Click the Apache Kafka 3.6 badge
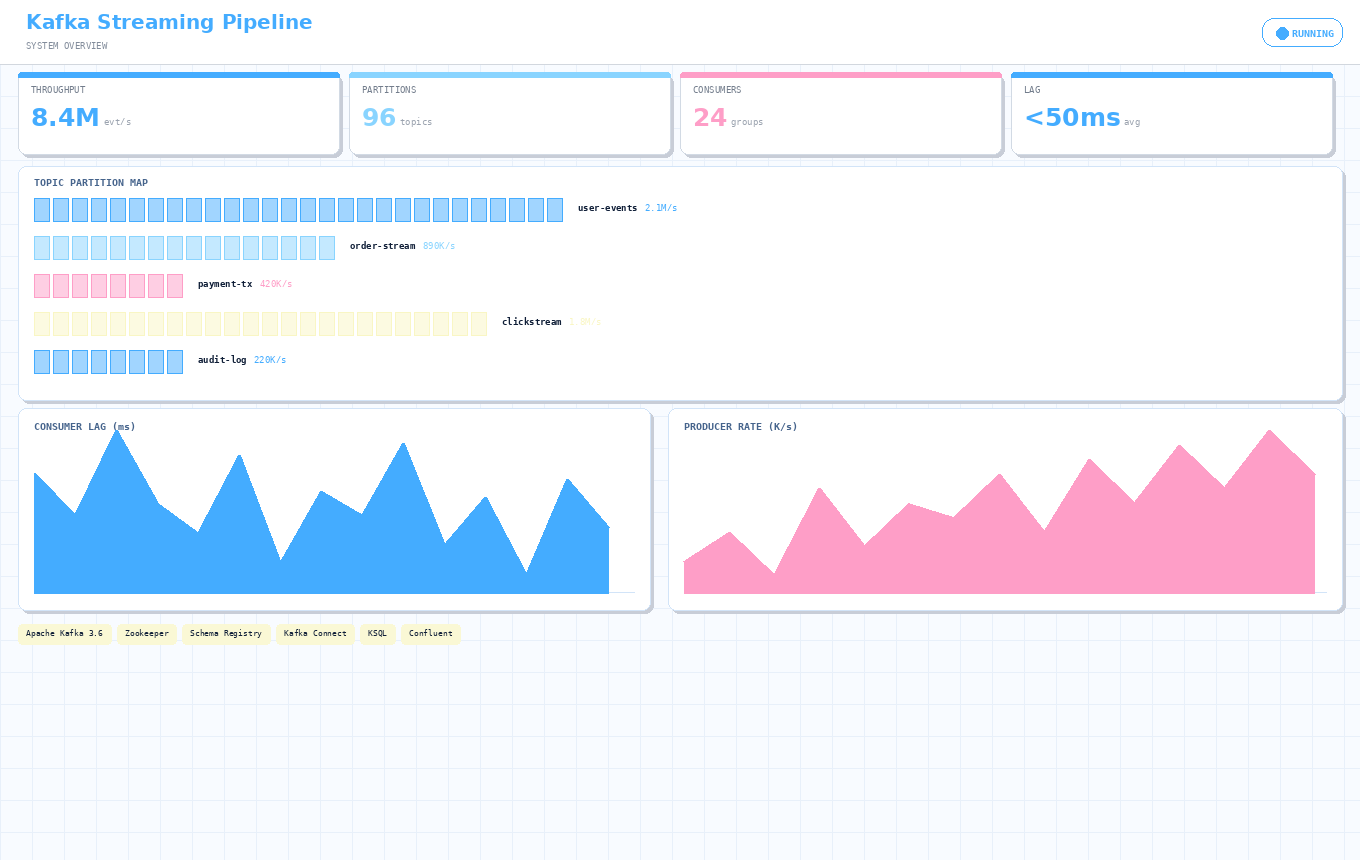 [64, 633]
